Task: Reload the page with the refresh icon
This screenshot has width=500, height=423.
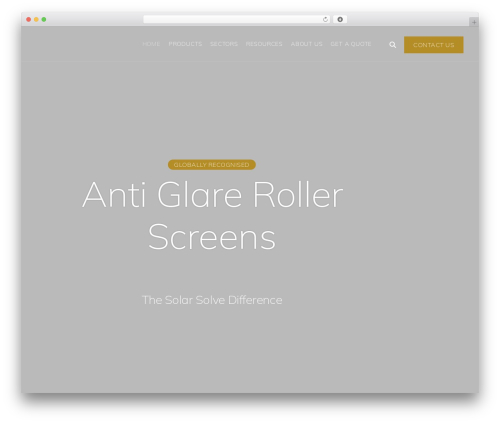Action: point(325,20)
